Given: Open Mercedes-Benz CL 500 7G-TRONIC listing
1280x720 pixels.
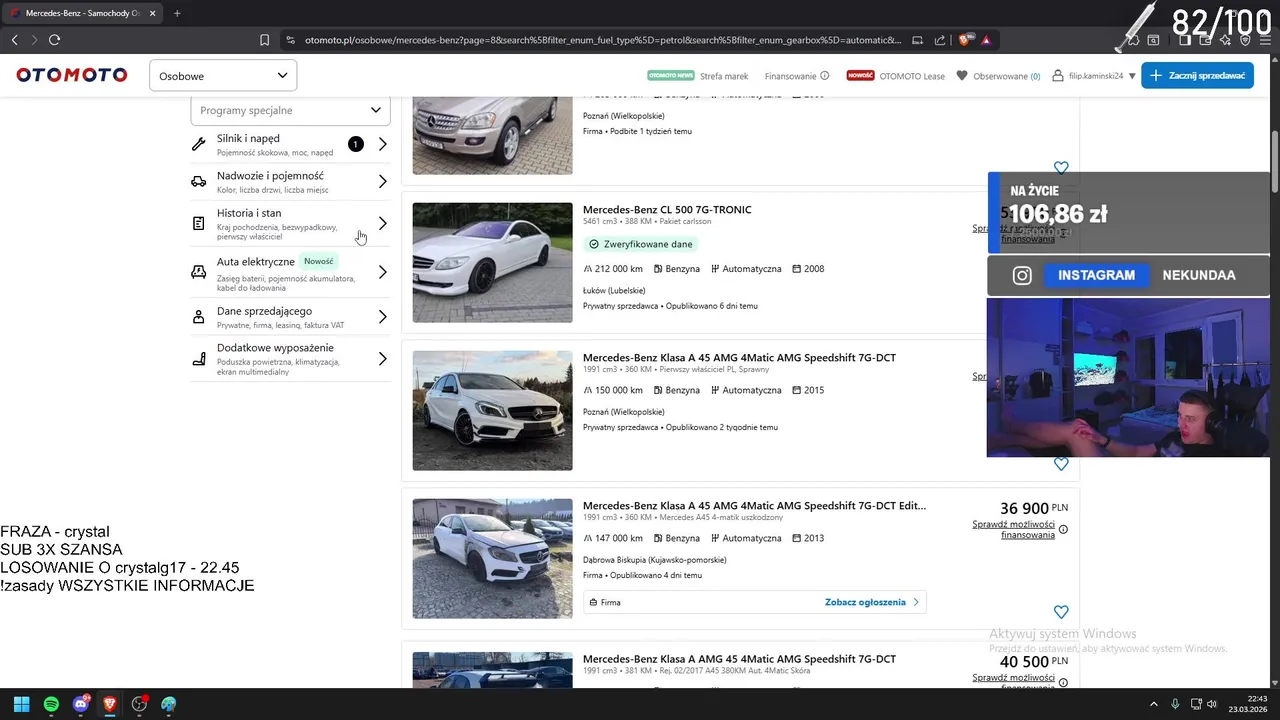Looking at the screenshot, I should coord(667,209).
